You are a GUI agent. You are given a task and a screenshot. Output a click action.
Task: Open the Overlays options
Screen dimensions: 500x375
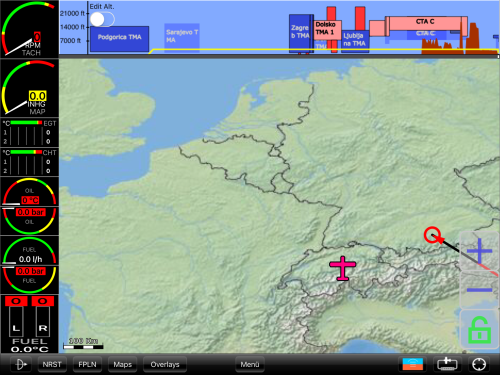(165, 364)
